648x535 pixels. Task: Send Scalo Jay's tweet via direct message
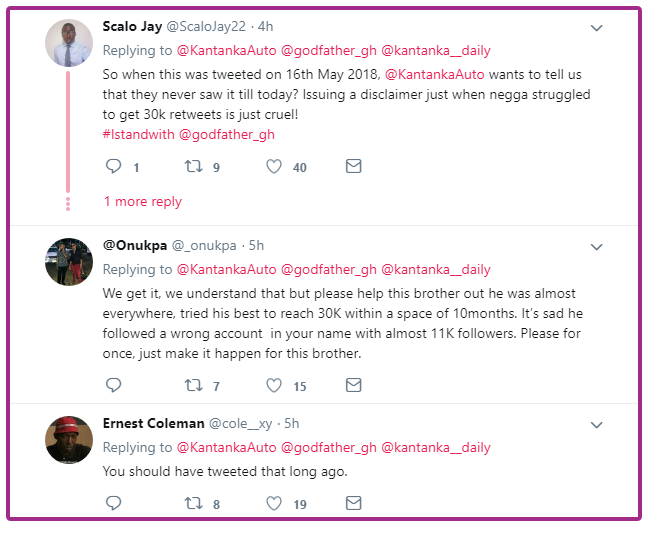pos(353,167)
